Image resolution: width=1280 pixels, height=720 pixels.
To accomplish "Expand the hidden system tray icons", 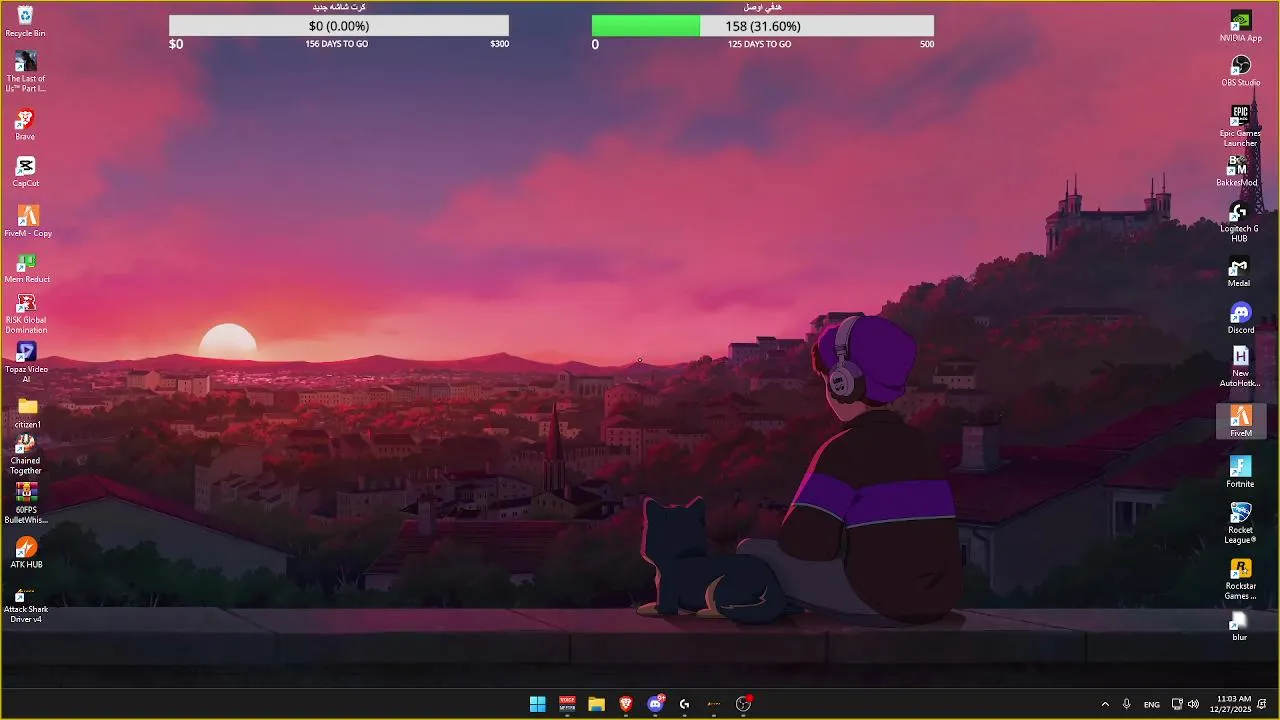I will pos(1105,704).
